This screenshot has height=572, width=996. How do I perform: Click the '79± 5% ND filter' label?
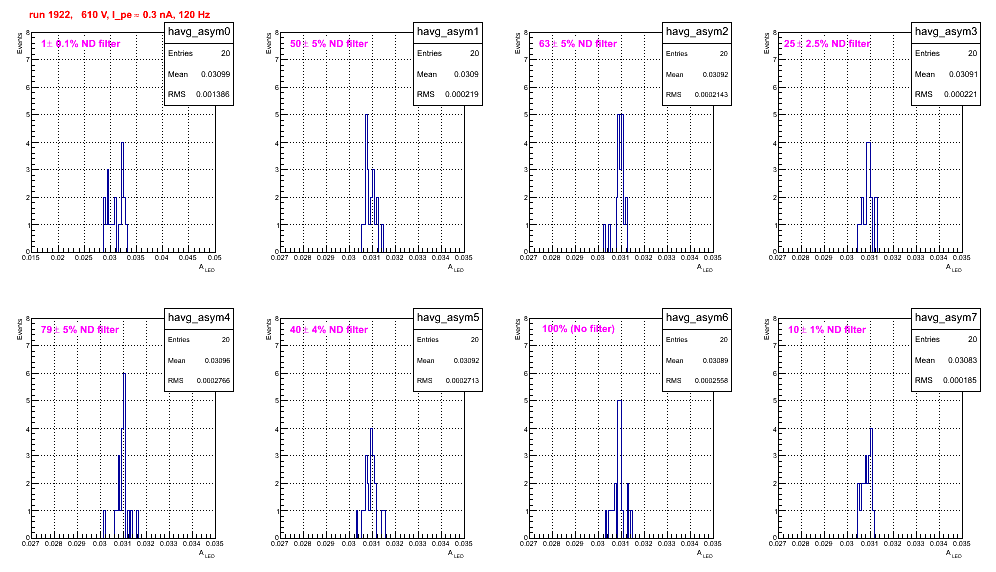pos(80,330)
